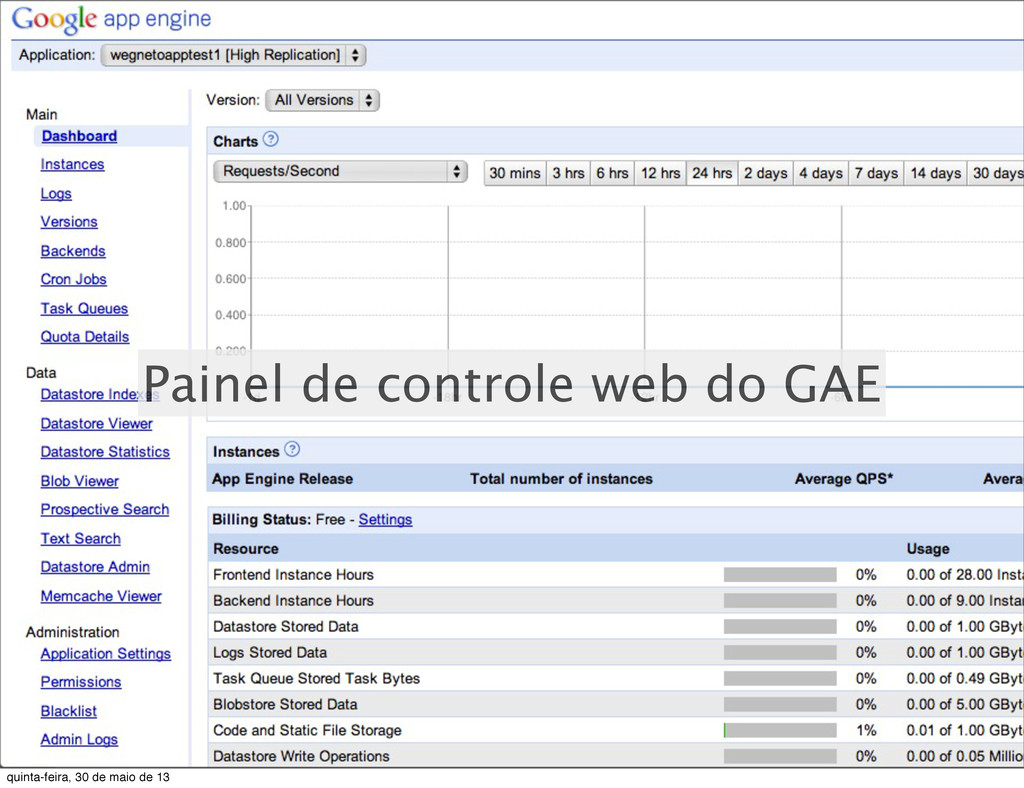Click the Total number of instances header
1024x788 pixels.
[561, 479]
